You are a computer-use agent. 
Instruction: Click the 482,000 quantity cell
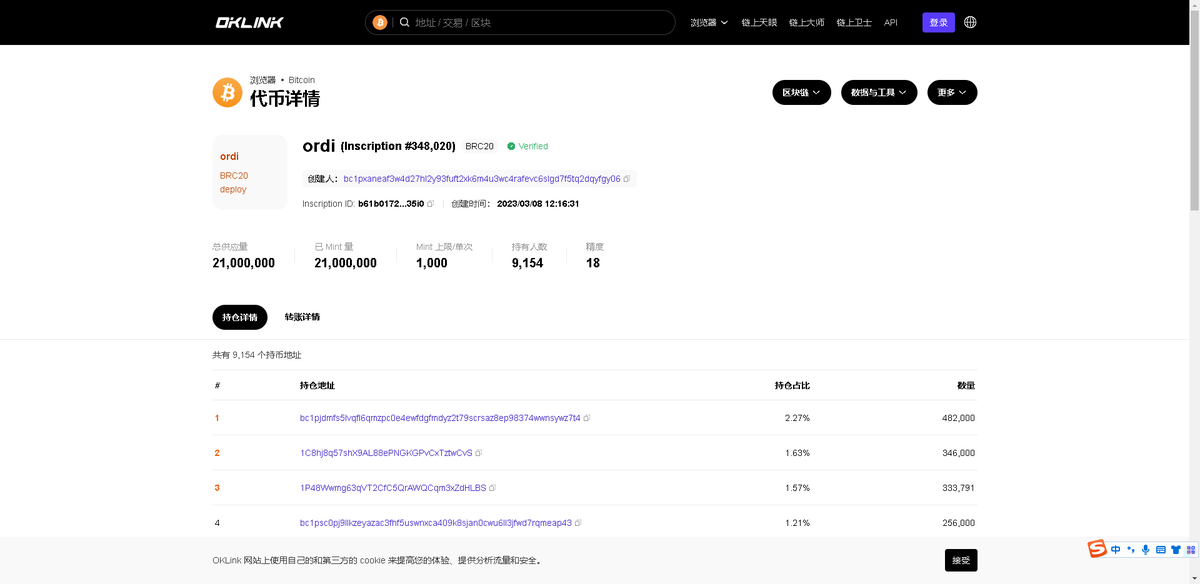point(958,418)
